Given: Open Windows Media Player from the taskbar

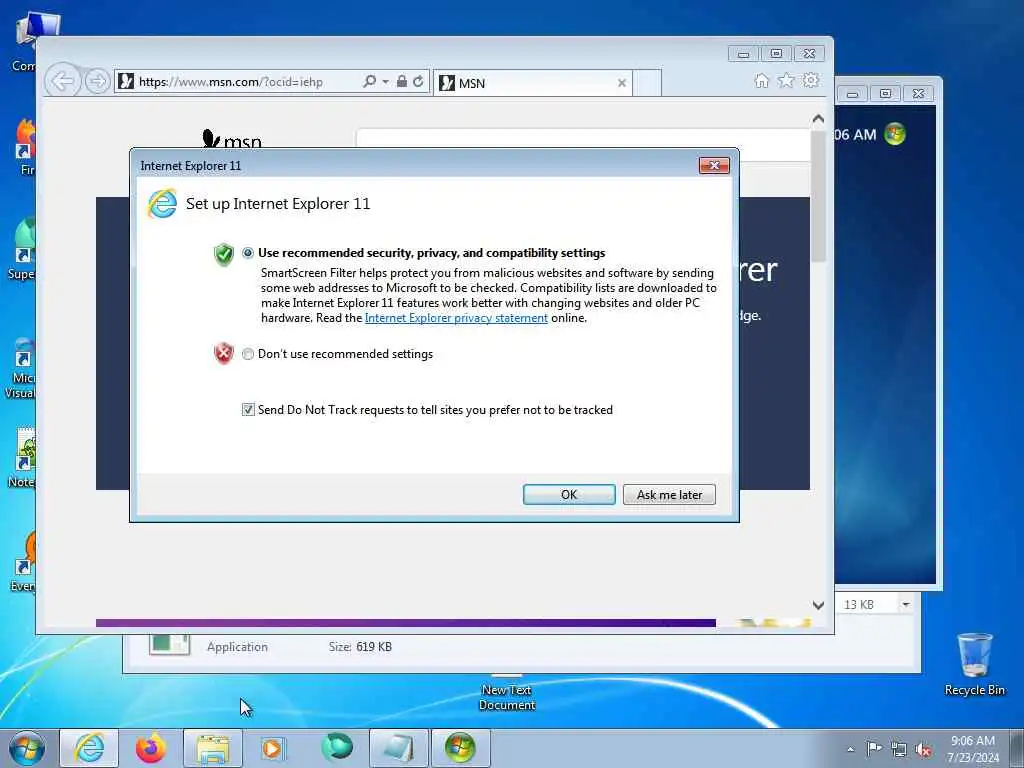Looking at the screenshot, I should click(x=274, y=748).
